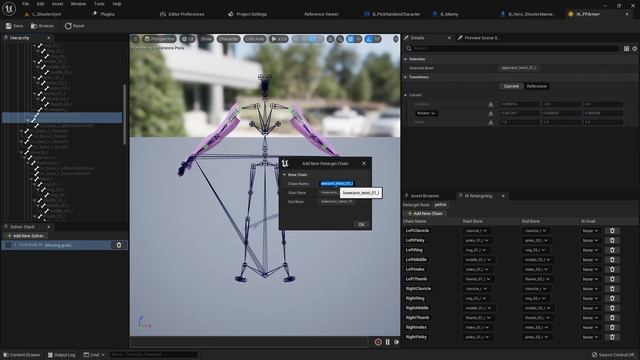
Task: Close the Add New Retarget Chain dialog
Action: click(x=364, y=163)
